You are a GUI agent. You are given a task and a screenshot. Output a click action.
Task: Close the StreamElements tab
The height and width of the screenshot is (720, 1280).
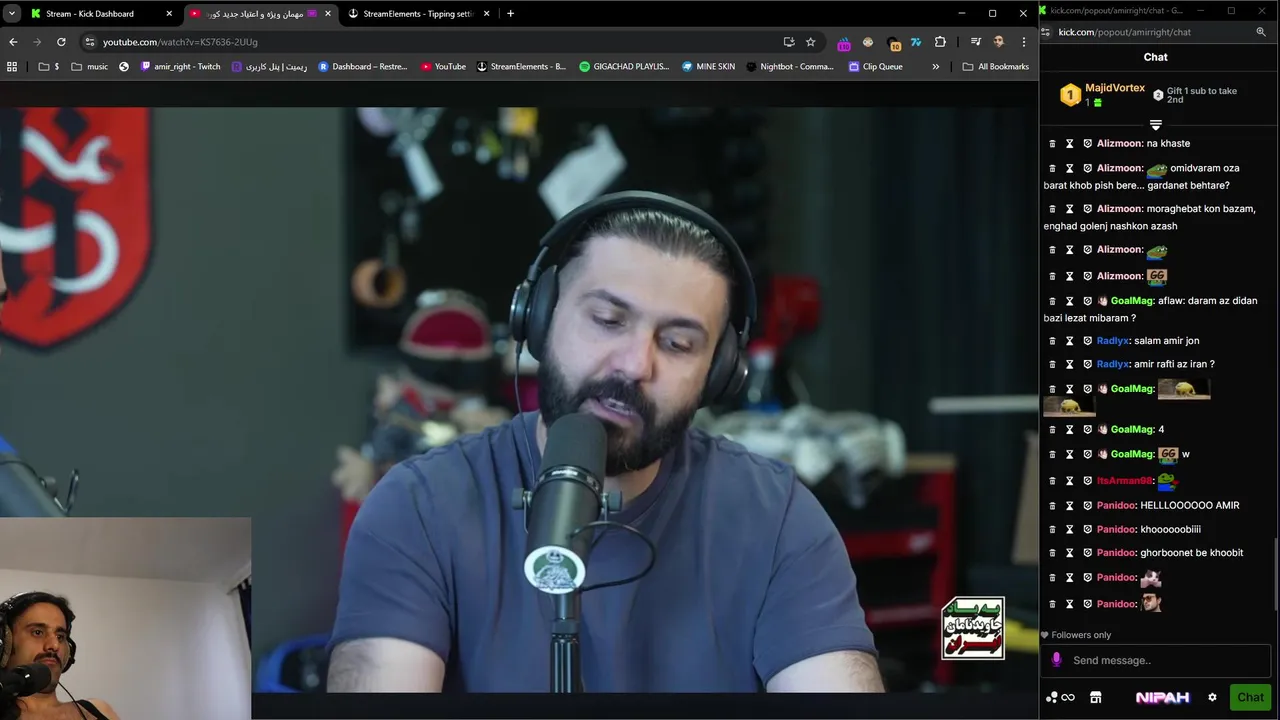click(x=487, y=14)
